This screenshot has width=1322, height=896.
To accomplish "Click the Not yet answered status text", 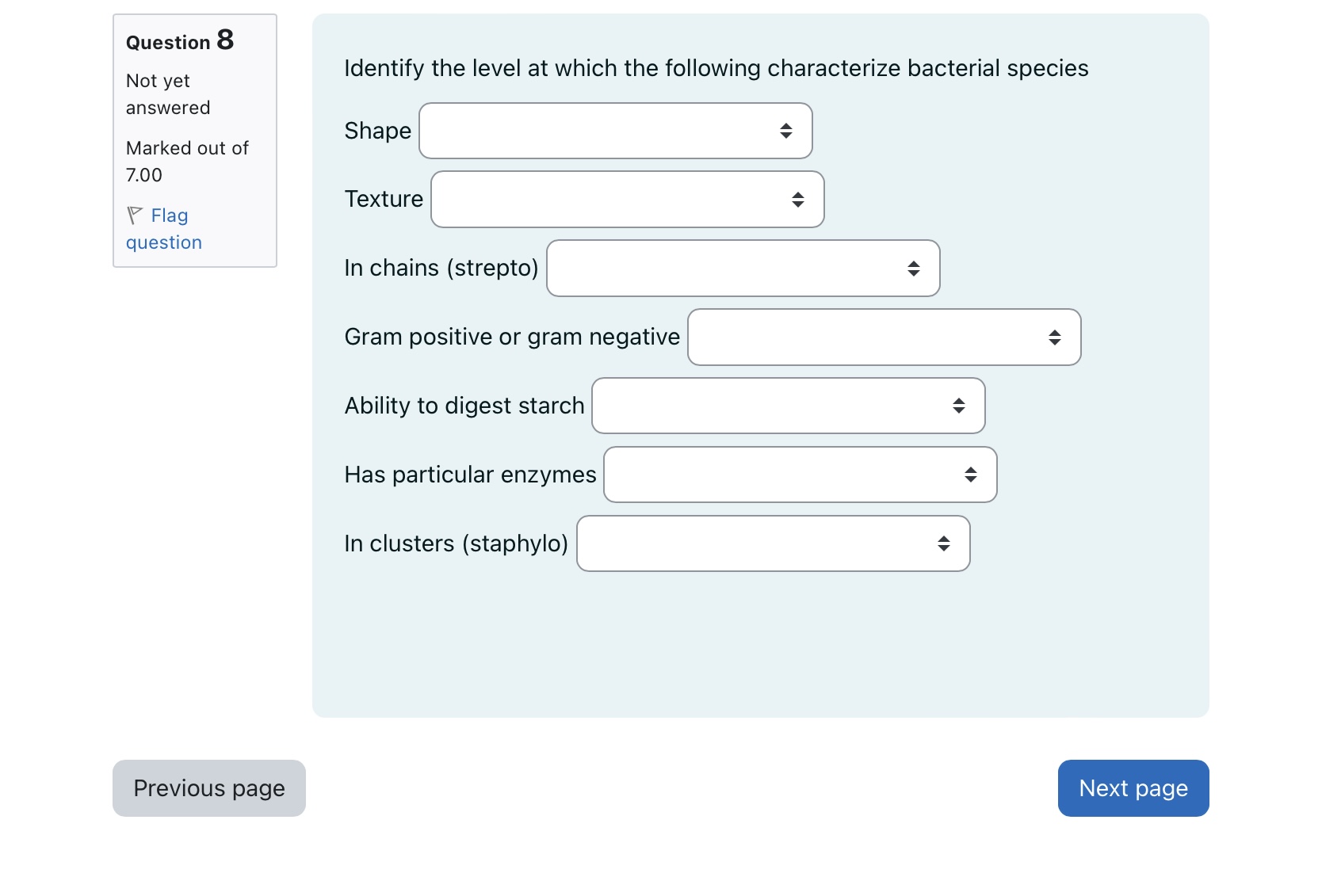I will click(168, 94).
